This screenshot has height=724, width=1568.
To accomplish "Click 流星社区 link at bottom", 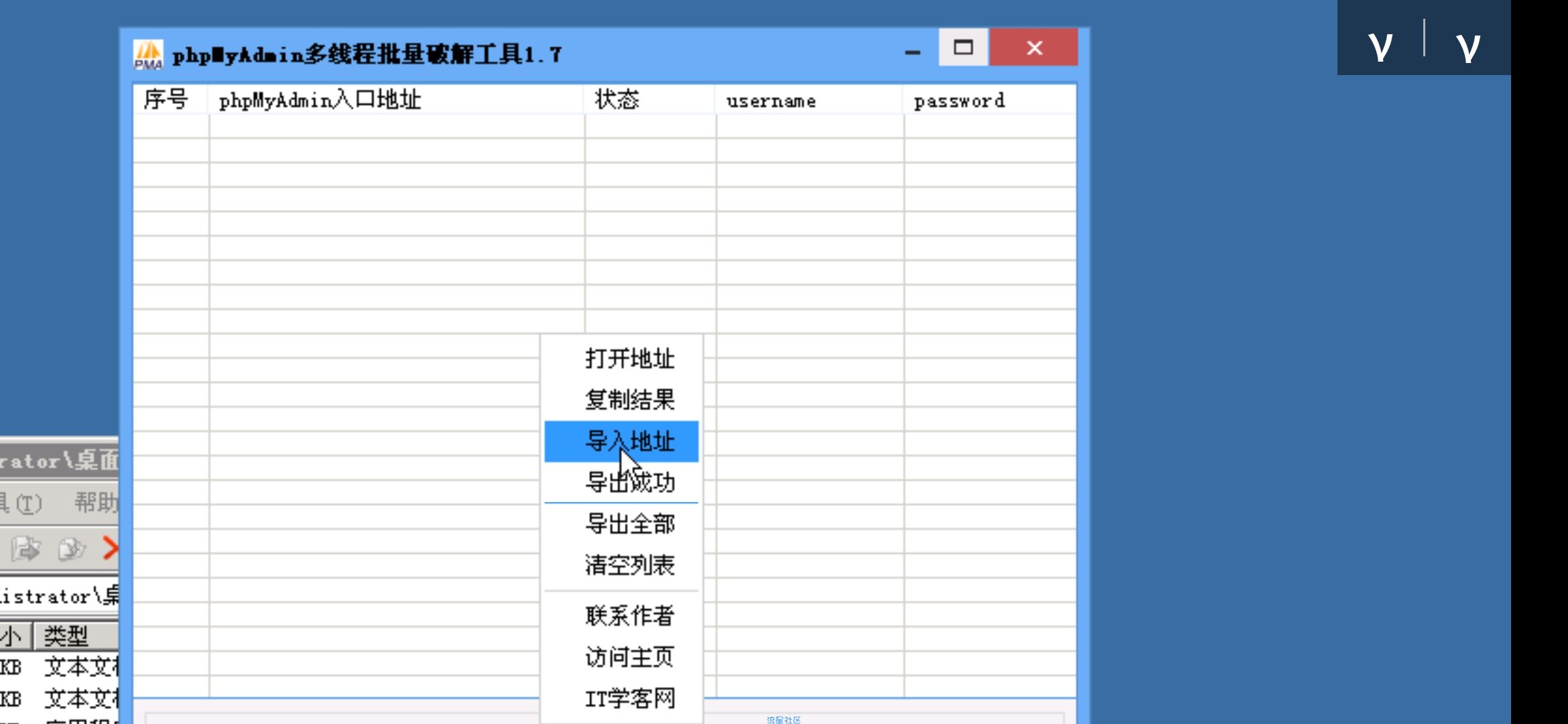I will click(783, 719).
